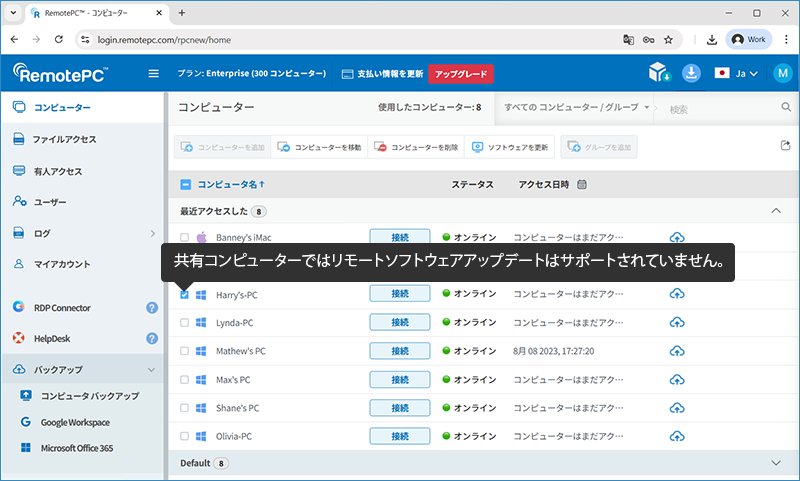Open the browser downloads icon
800x481 pixels.
click(712, 40)
